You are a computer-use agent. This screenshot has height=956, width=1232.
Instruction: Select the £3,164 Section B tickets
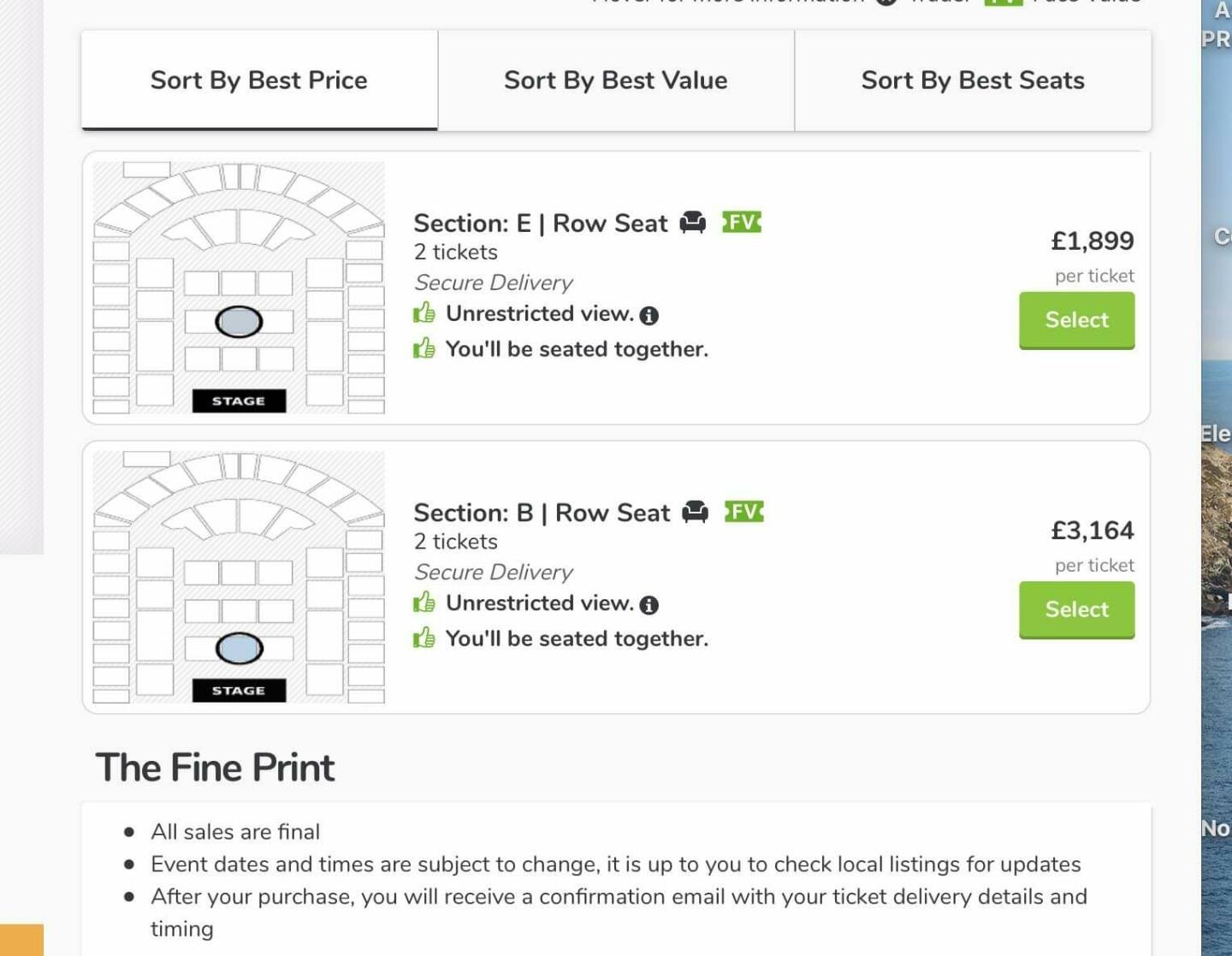coord(1076,609)
